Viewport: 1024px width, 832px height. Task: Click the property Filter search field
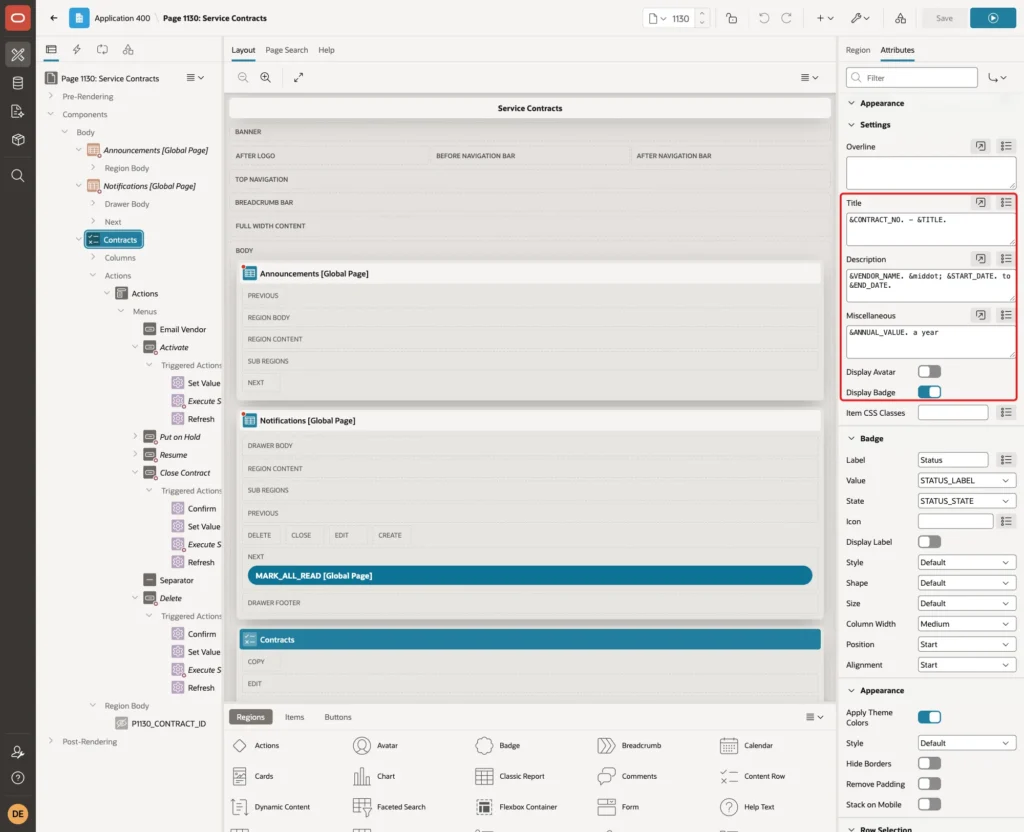[911, 78]
